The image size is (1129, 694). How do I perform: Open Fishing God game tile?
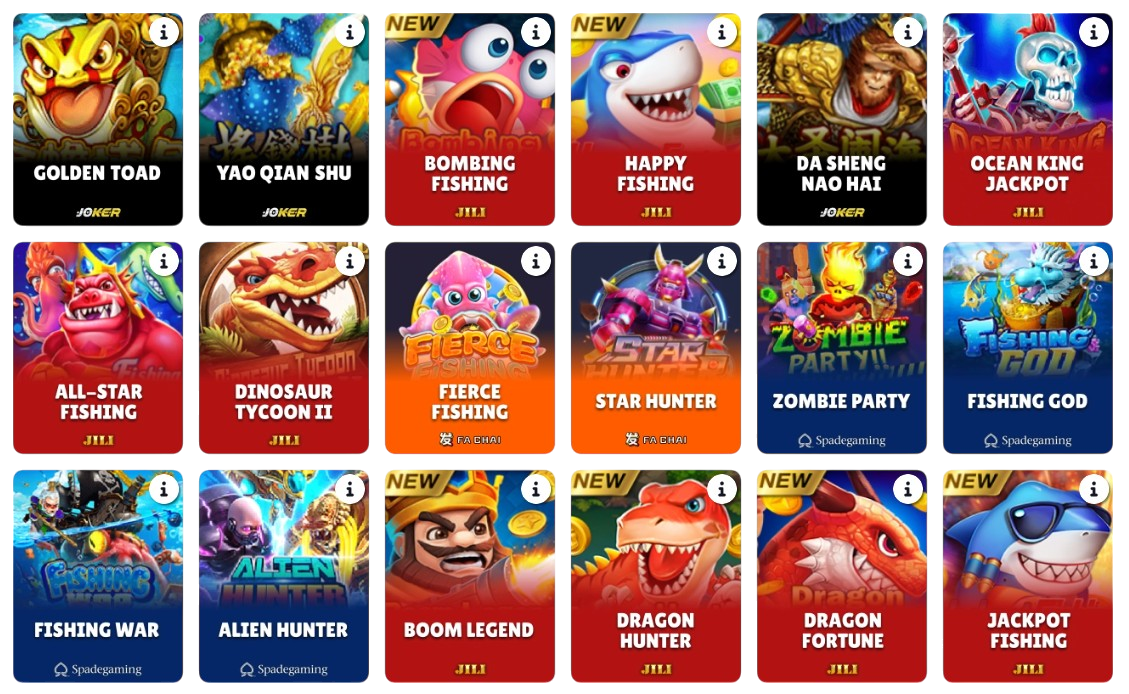pyautogui.click(x=1027, y=348)
